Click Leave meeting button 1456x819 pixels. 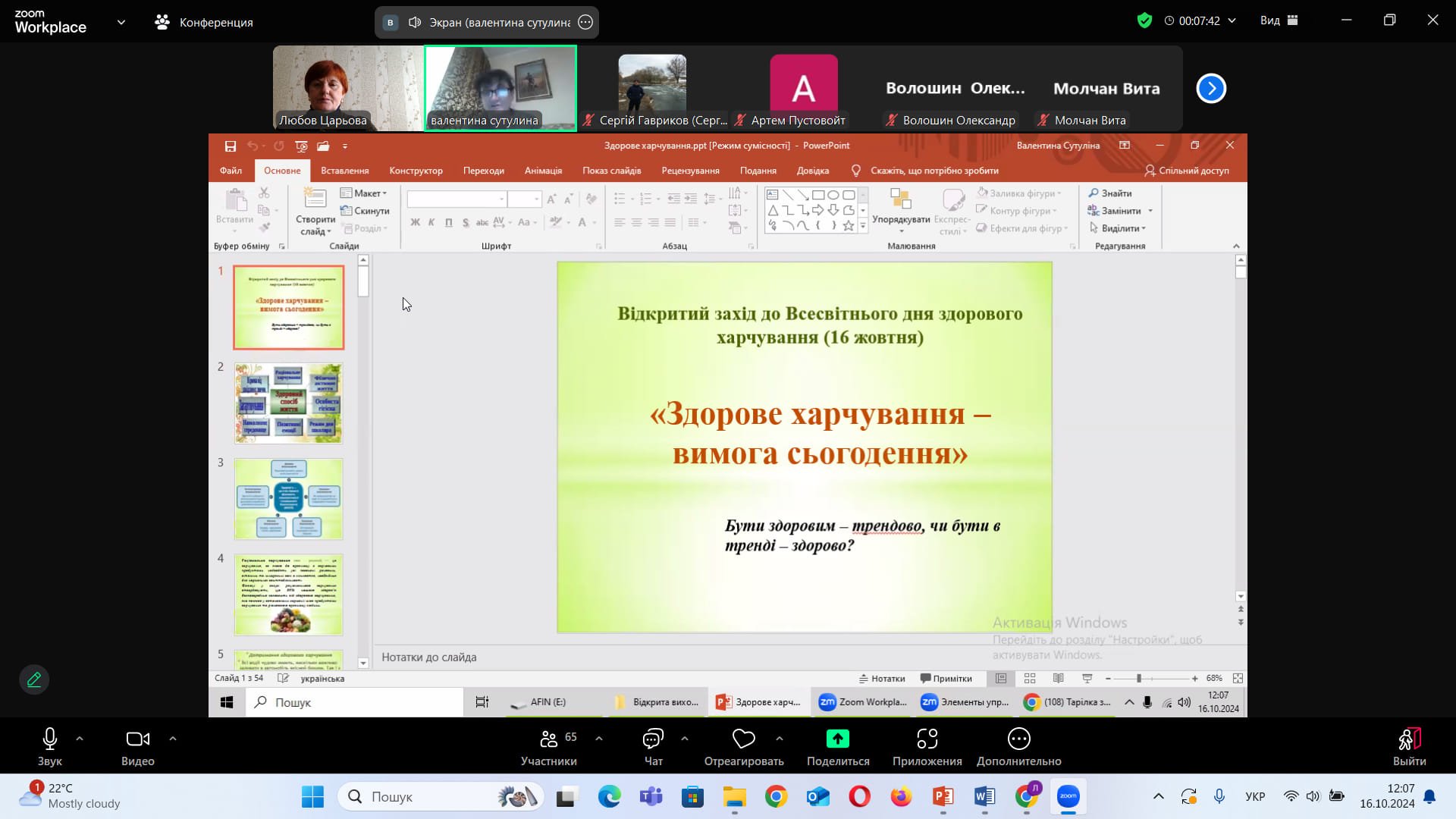tap(1409, 746)
